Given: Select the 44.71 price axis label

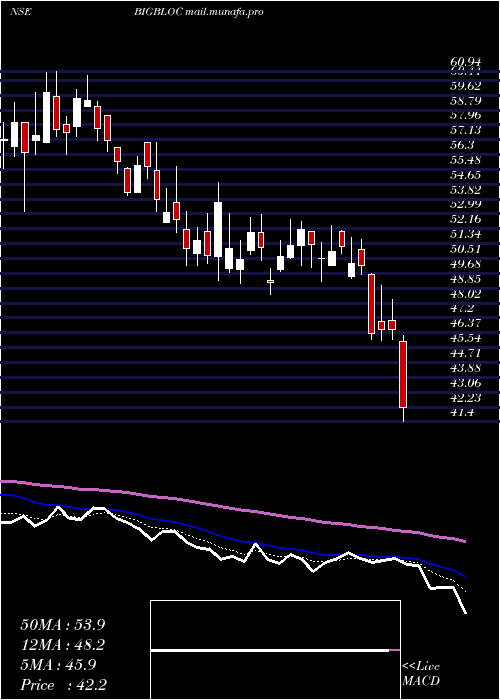Looking at the screenshot, I should pyautogui.click(x=466, y=353).
